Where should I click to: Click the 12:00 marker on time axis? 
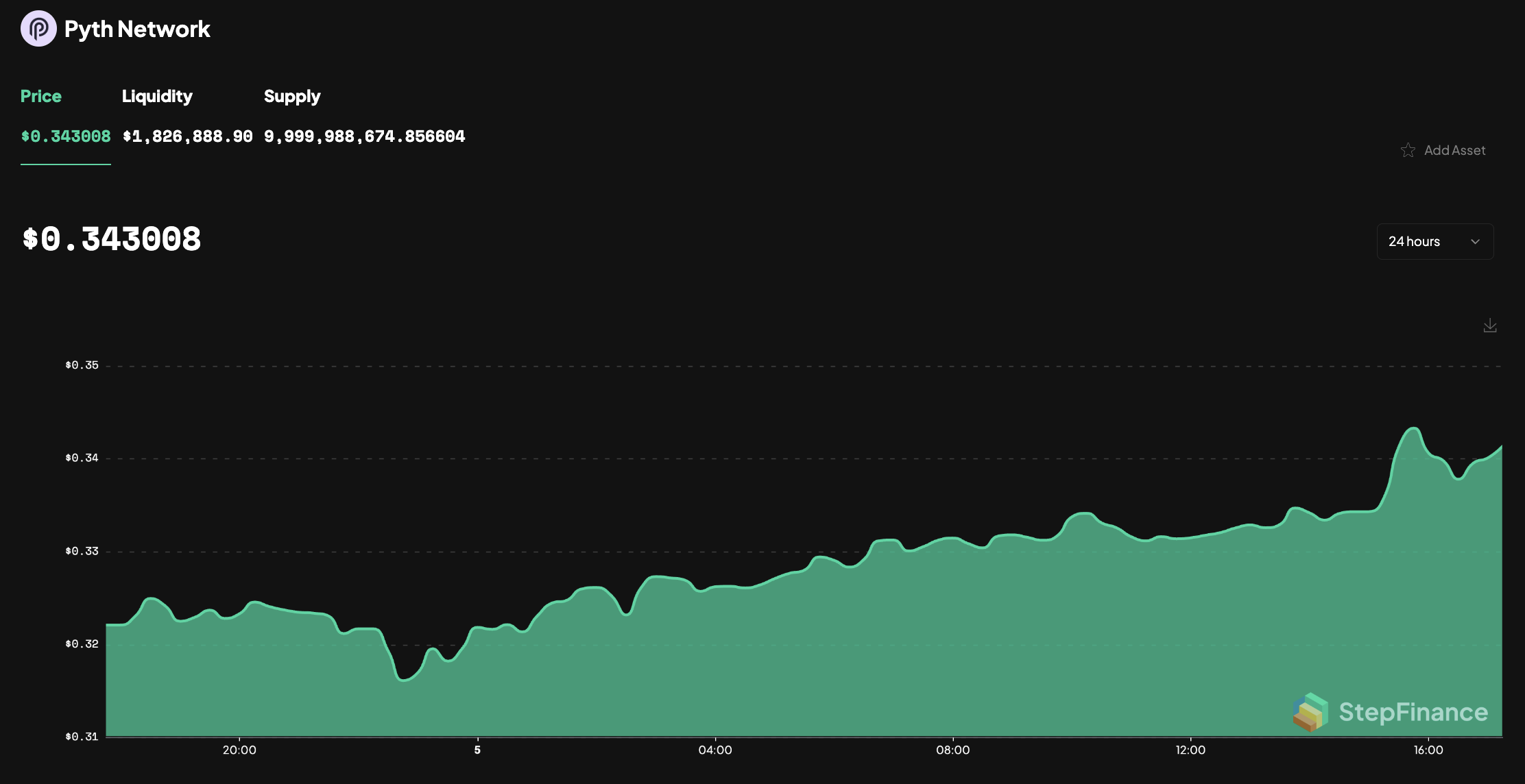1190,750
